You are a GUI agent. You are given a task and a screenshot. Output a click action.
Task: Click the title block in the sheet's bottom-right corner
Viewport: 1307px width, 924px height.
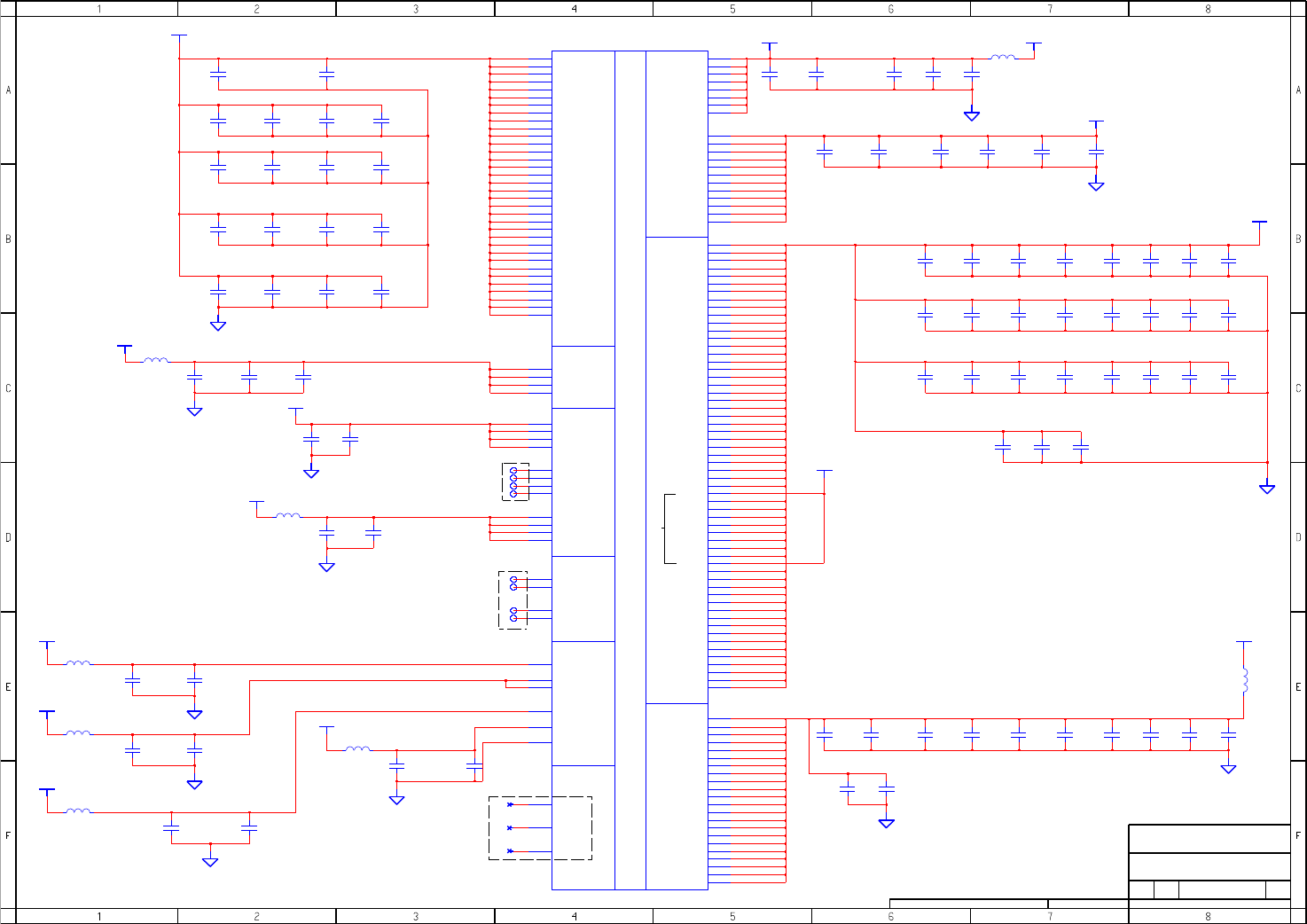(x=1209, y=862)
